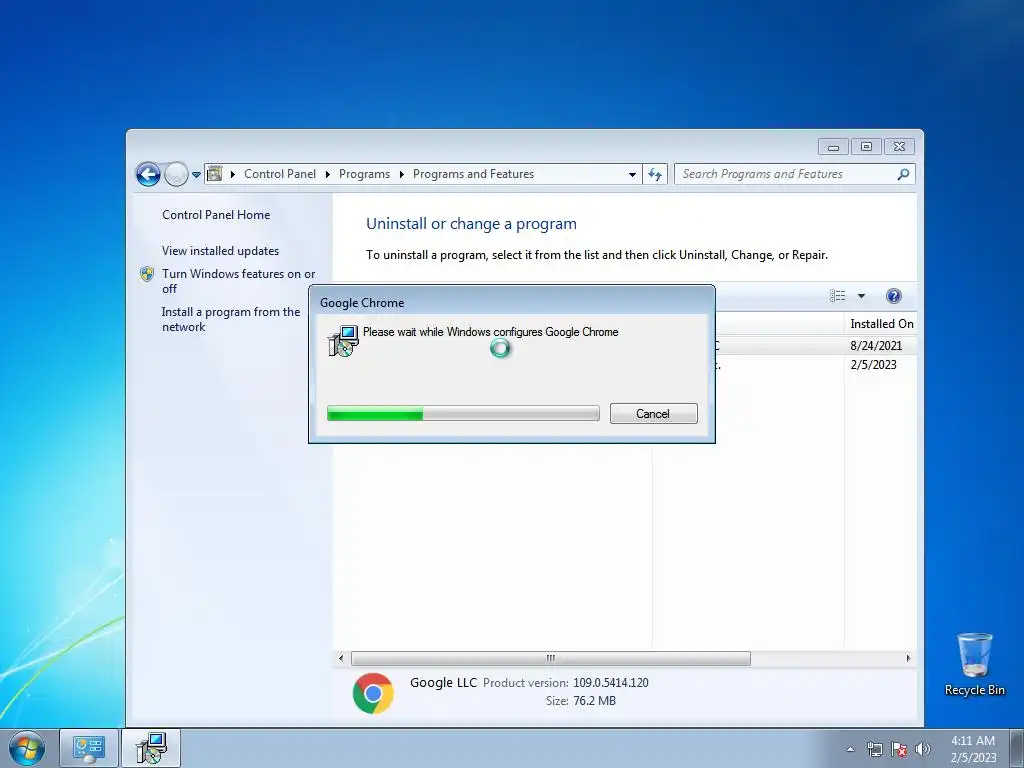Click the Installed On column header

pos(881,324)
